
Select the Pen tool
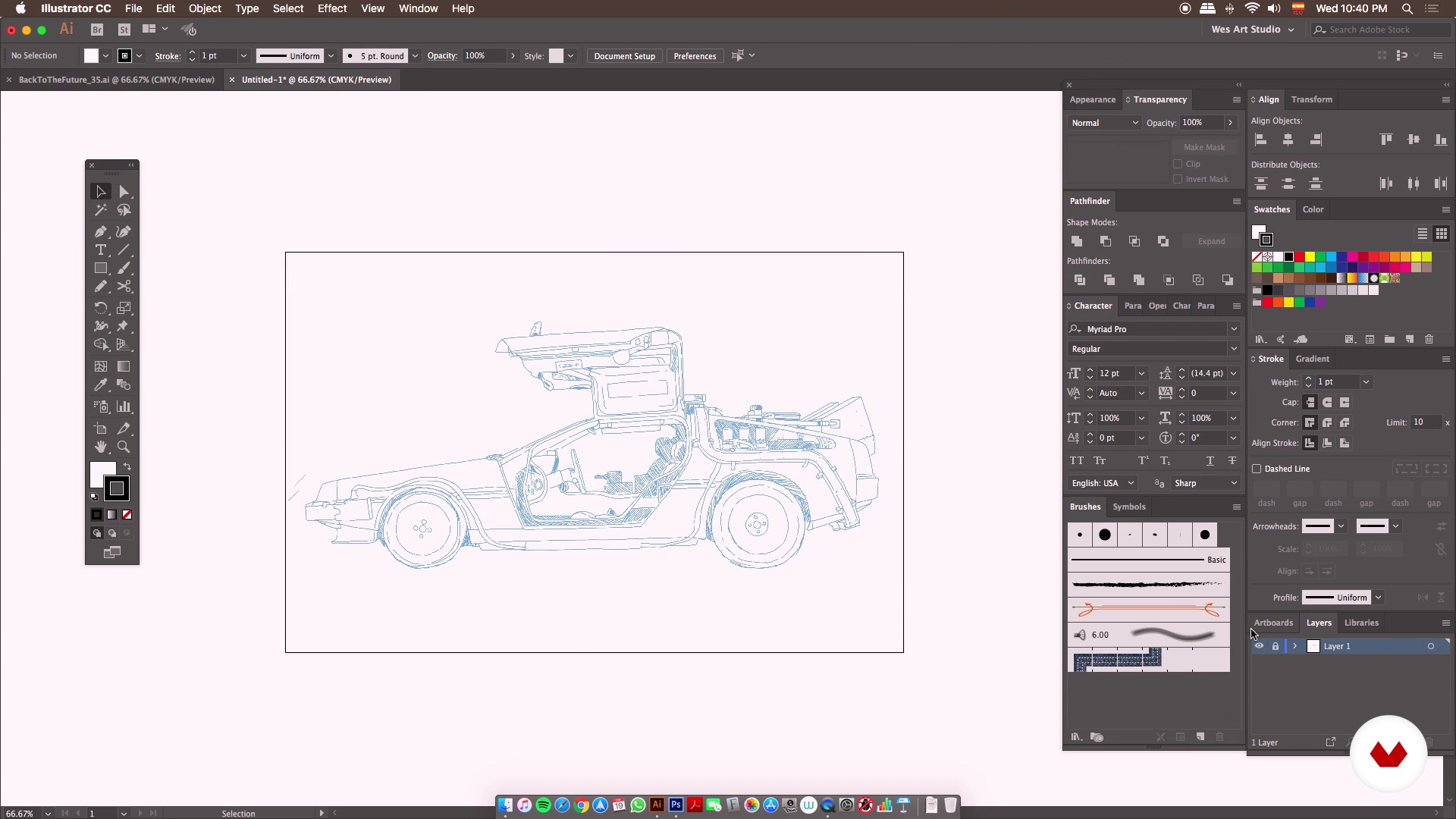(x=100, y=231)
